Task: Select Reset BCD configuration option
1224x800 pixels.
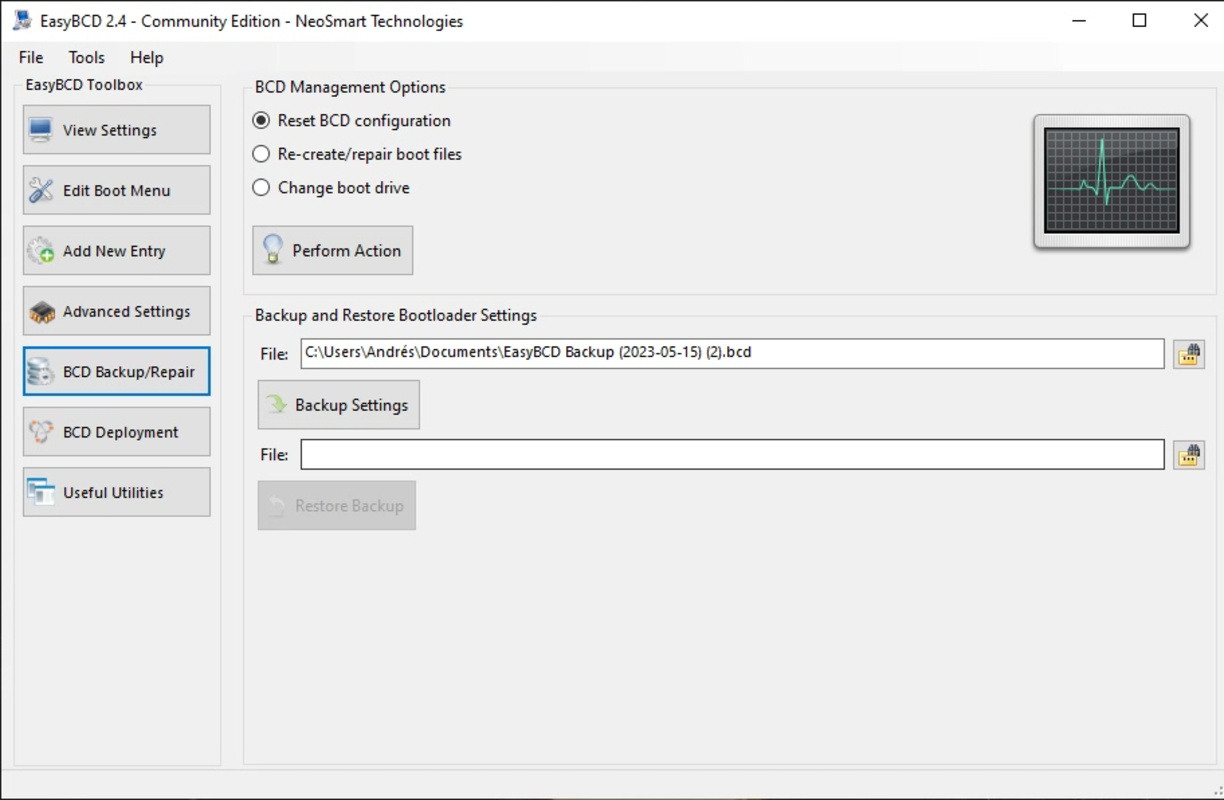Action: tap(352, 120)
